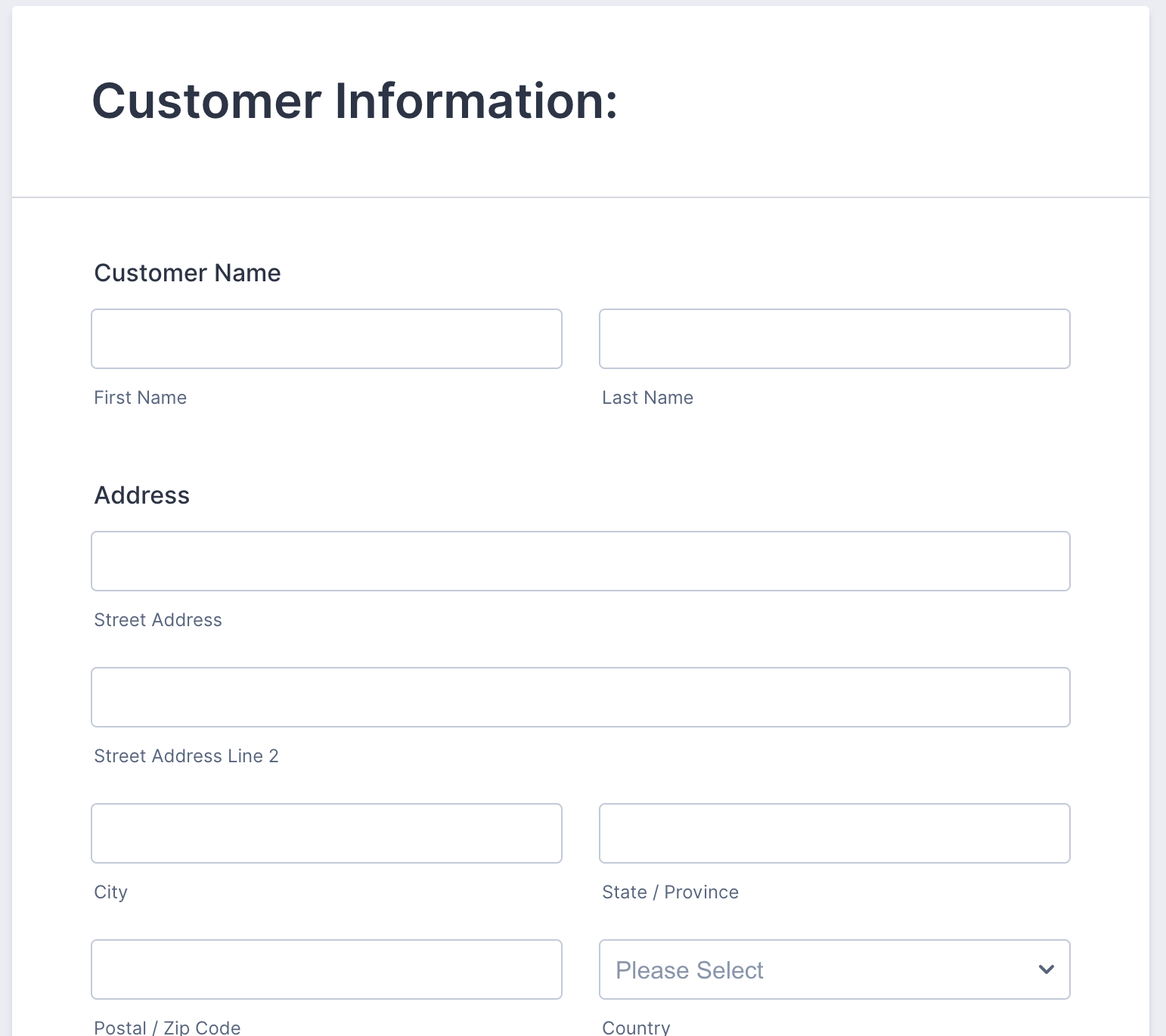Focus the State / Province input field
This screenshot has height=1036, width=1166.
(x=834, y=833)
